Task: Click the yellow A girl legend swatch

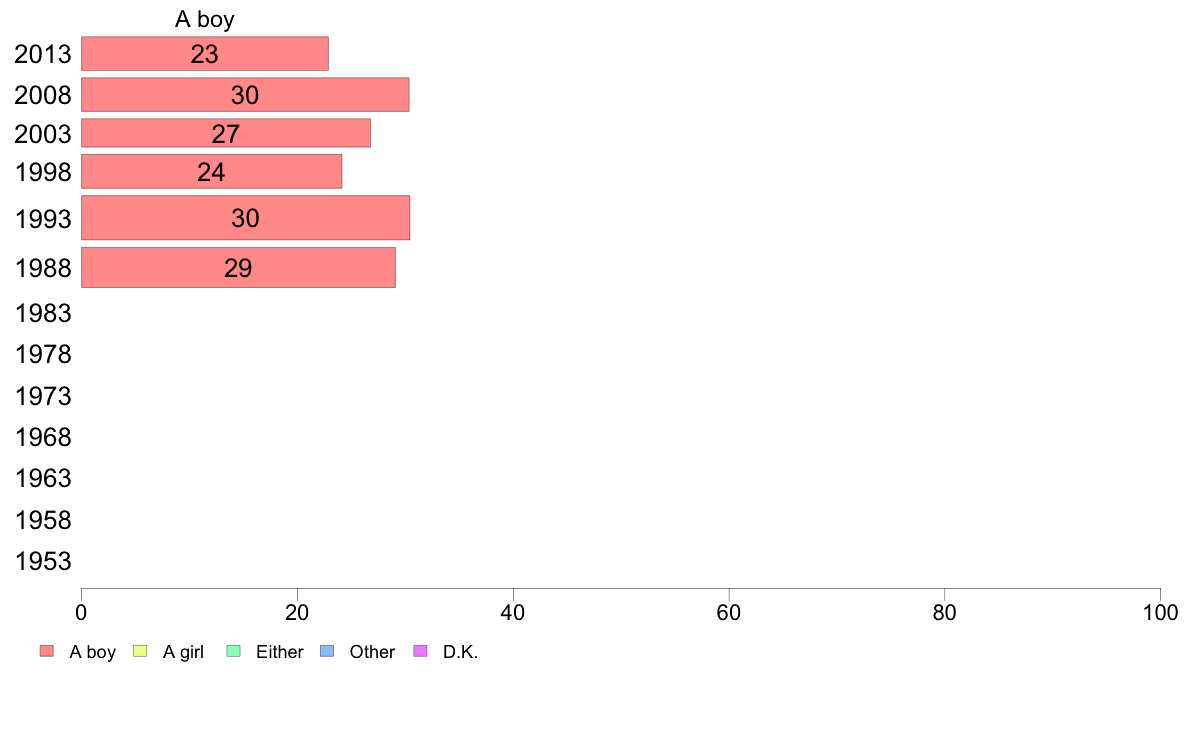Action: 140,651
